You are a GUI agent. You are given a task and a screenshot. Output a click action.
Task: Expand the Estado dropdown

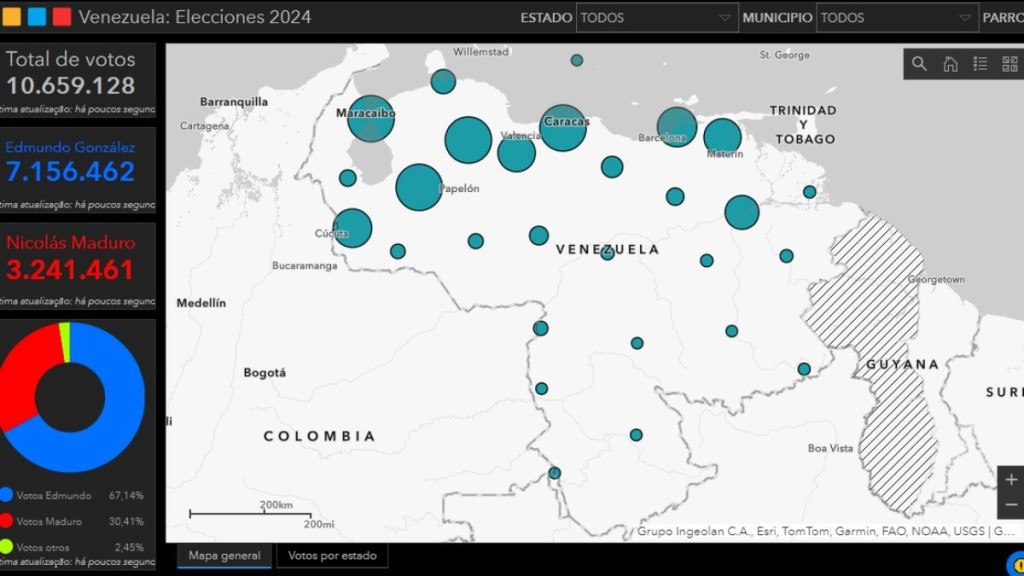(657, 18)
